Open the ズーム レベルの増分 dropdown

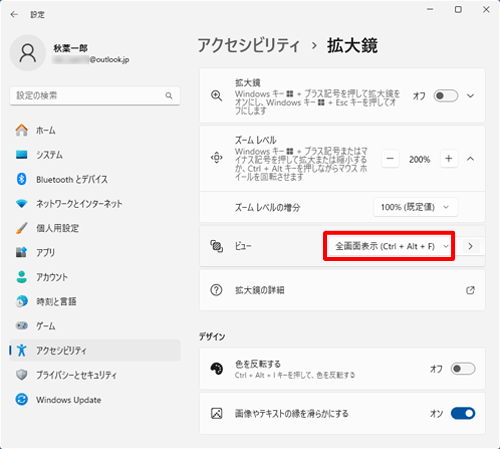[415, 207]
